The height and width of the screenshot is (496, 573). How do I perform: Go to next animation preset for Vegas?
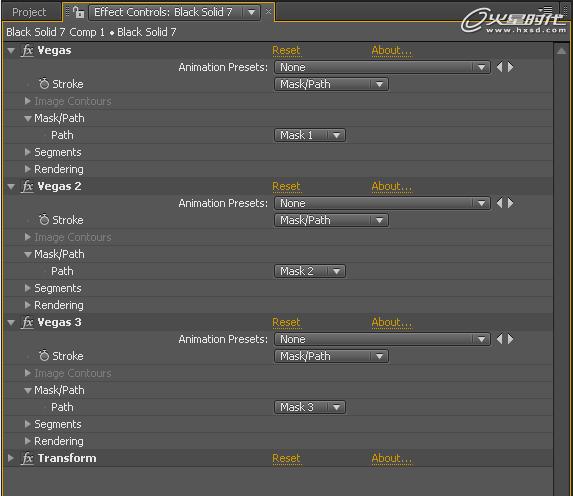[511, 67]
